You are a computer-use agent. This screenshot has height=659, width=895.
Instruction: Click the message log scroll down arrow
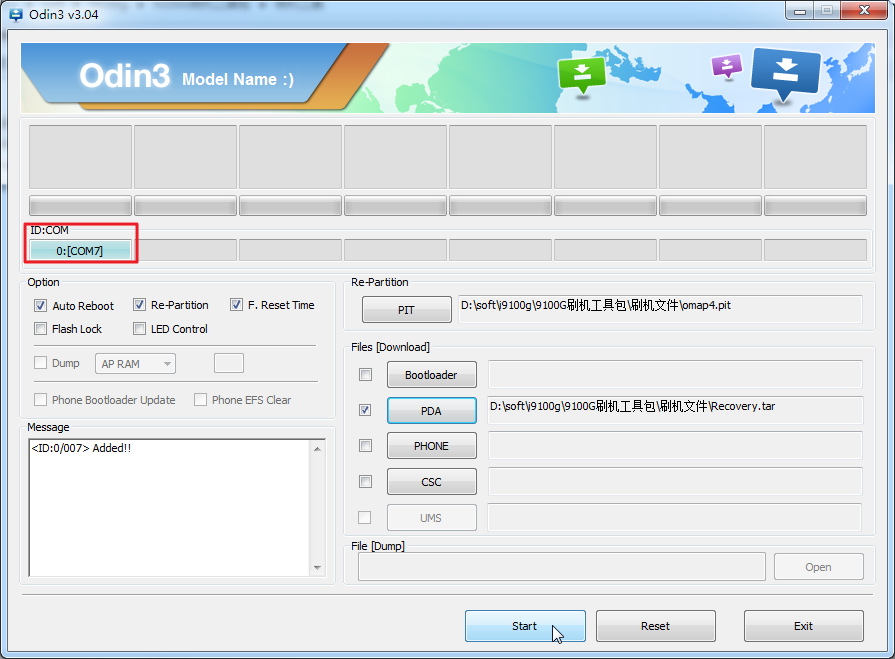pyautogui.click(x=318, y=568)
